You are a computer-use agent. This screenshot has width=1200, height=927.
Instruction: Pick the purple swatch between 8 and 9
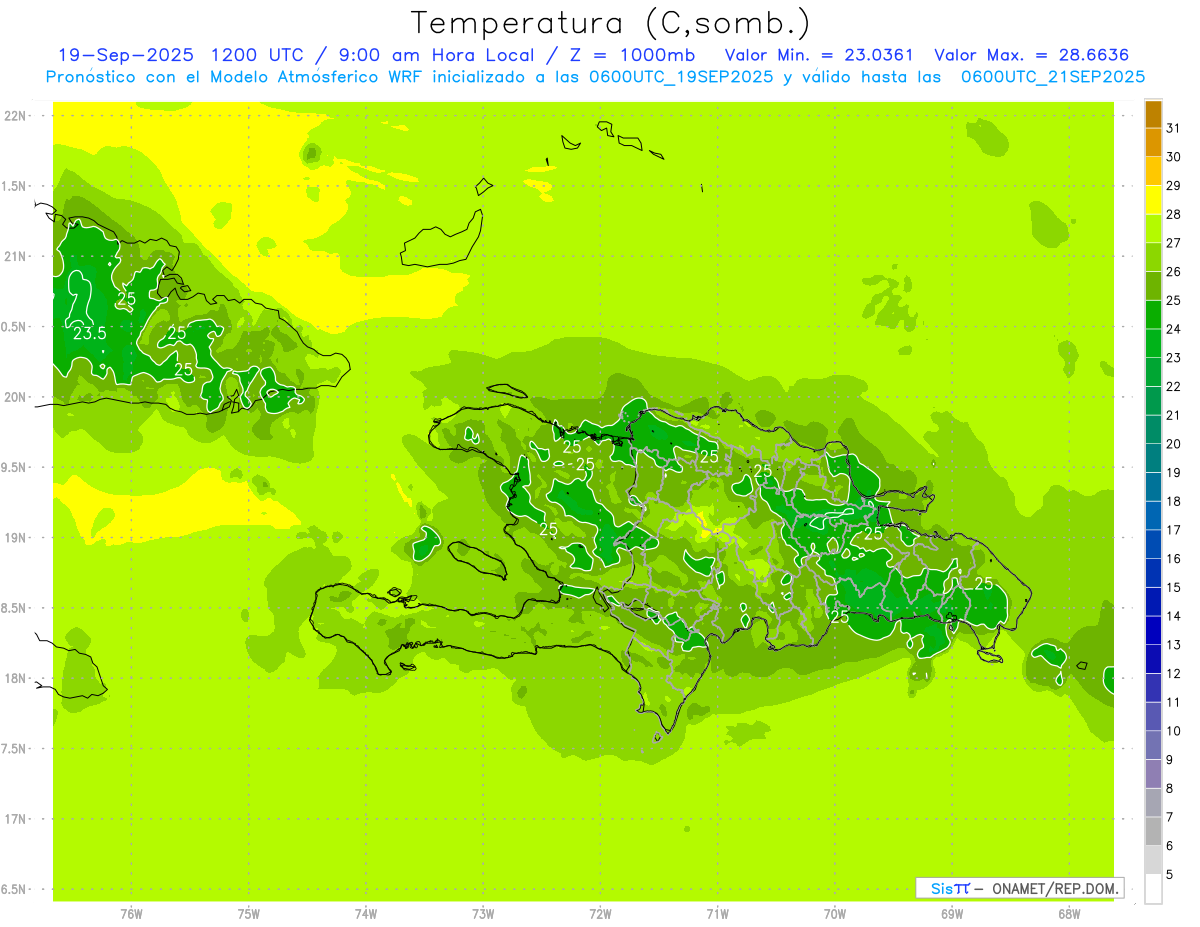[1153, 774]
